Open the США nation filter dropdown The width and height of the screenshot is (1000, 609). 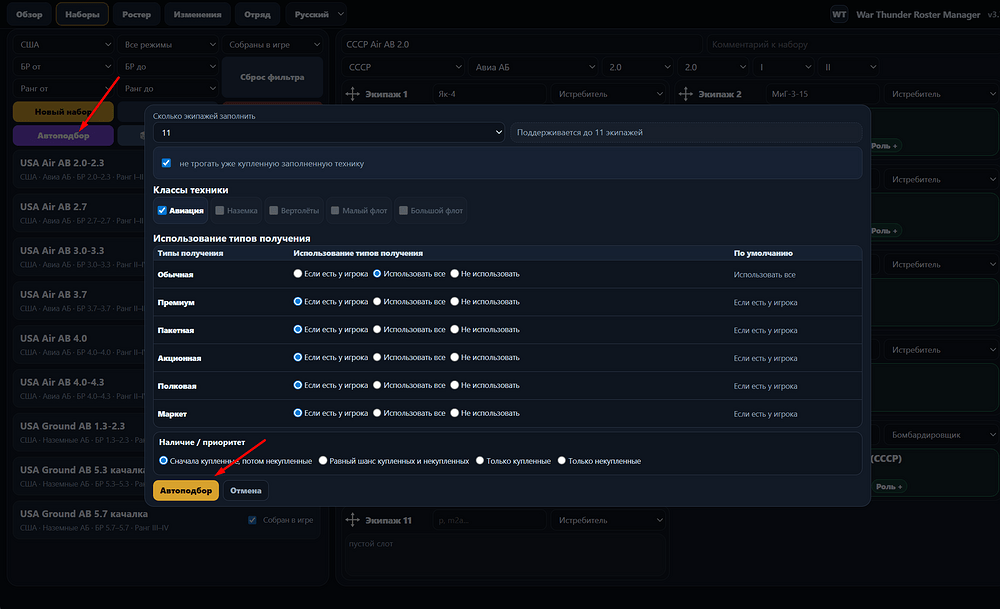64,45
